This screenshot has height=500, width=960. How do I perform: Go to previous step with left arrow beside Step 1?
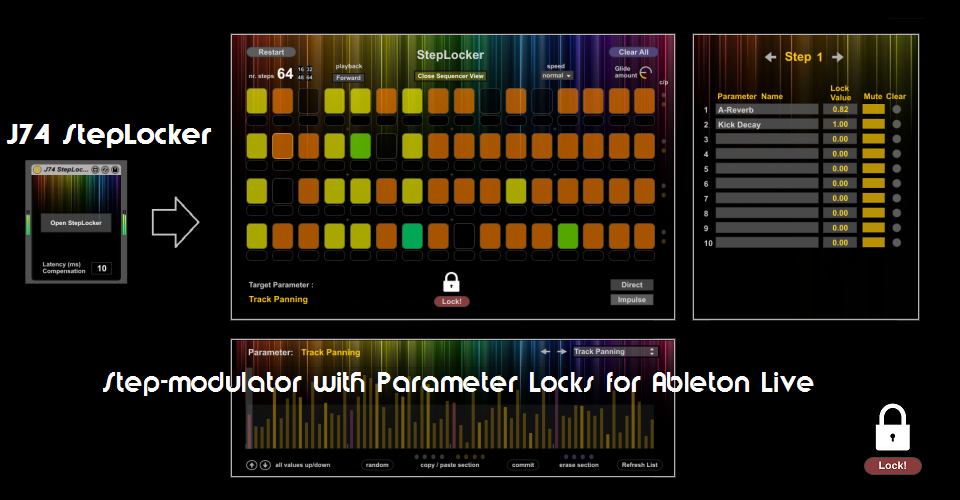pyautogui.click(x=770, y=57)
